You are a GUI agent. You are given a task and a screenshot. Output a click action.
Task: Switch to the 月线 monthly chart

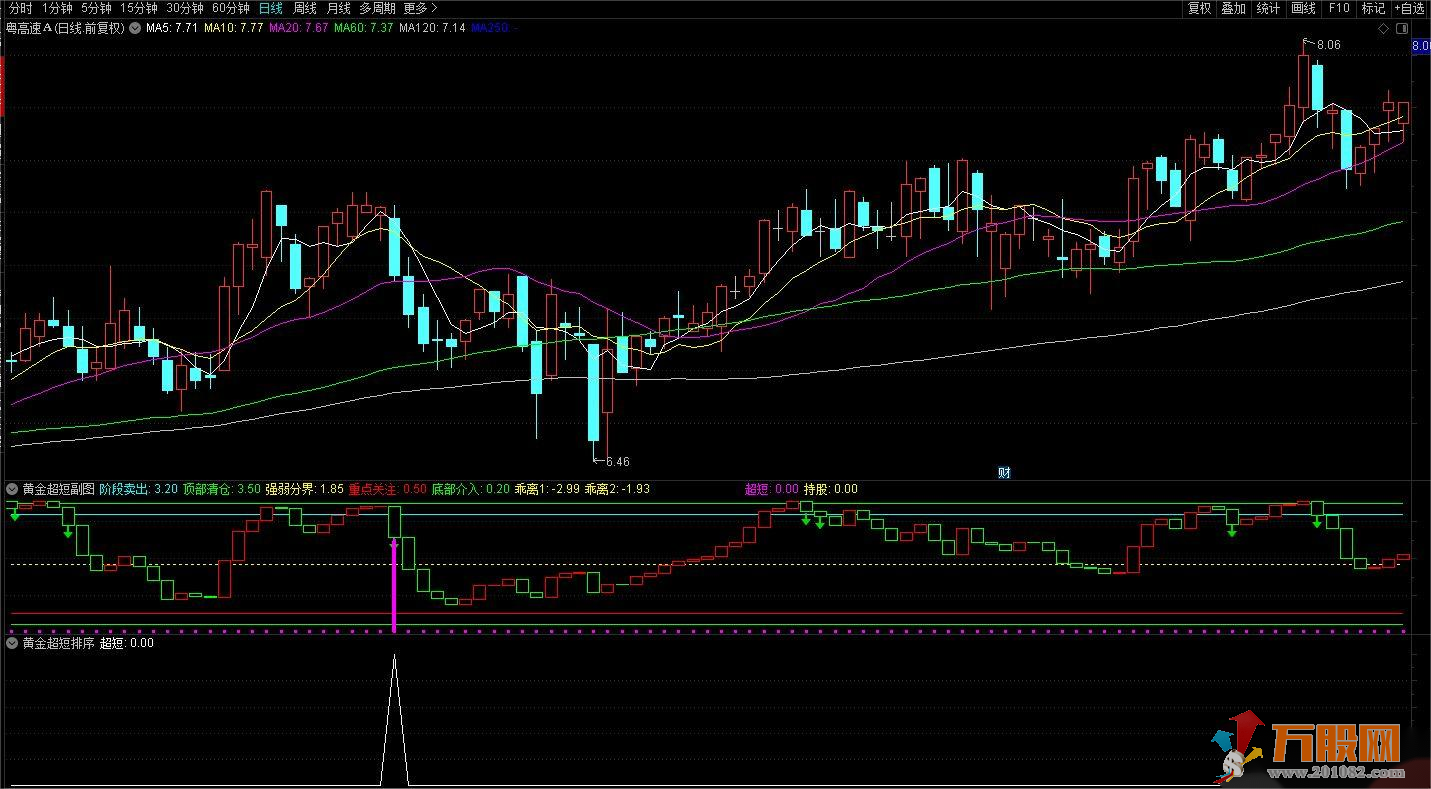[x=338, y=8]
